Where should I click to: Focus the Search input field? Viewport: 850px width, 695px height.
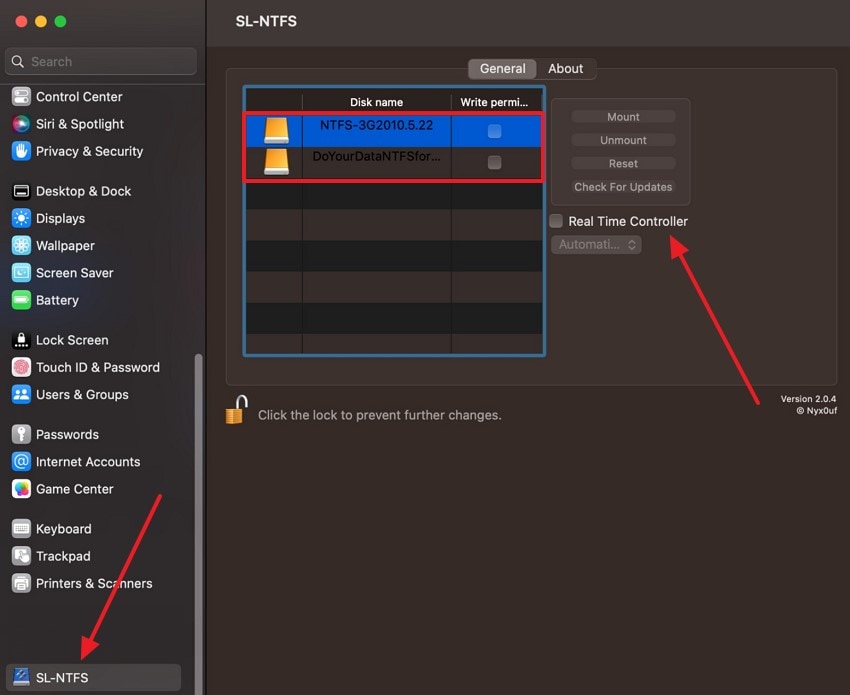click(x=101, y=61)
